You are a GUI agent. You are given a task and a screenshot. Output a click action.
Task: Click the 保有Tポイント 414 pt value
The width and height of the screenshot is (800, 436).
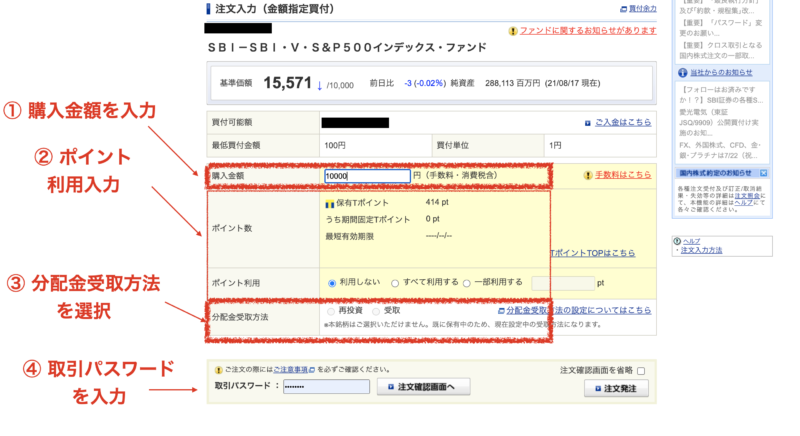(437, 202)
